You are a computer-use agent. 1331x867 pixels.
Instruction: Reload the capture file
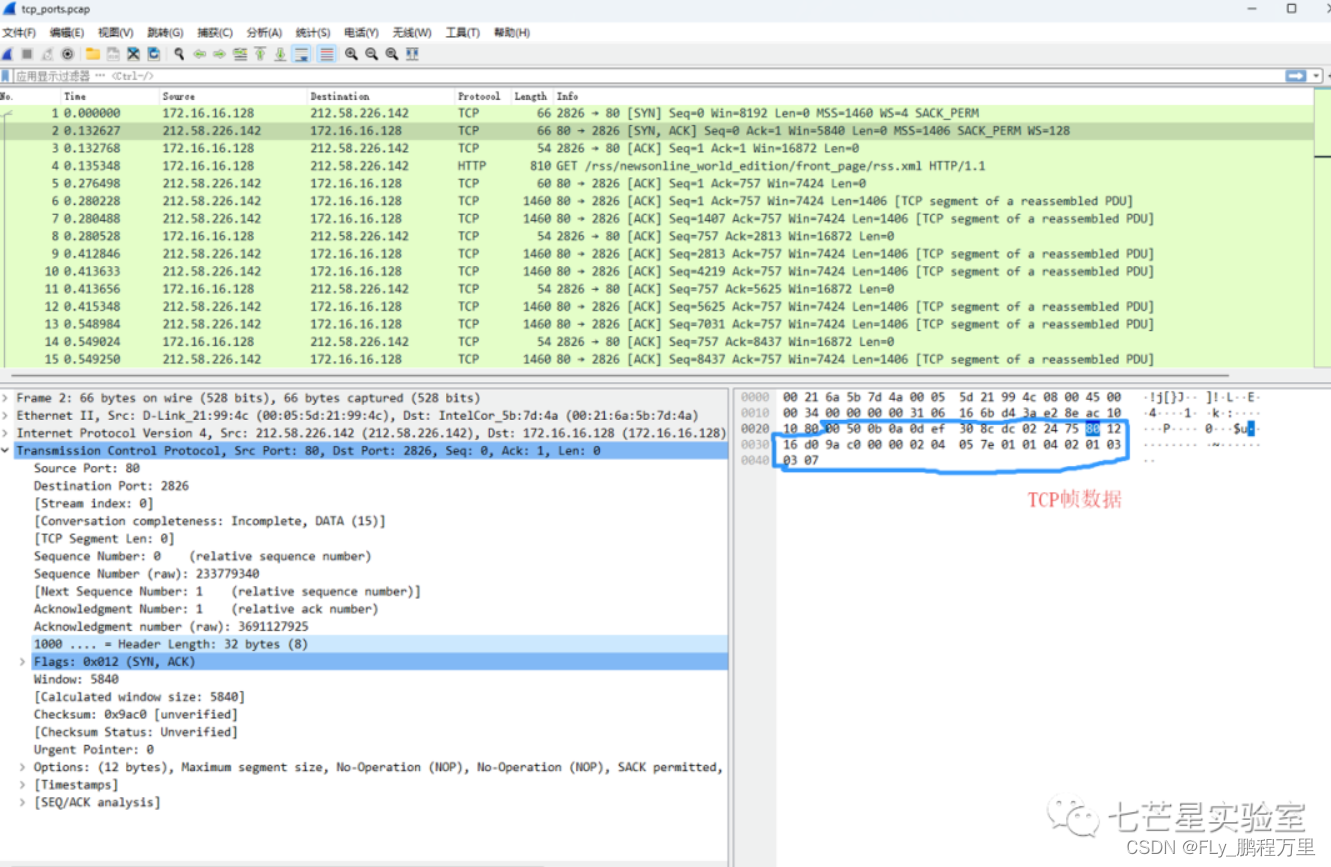154,54
